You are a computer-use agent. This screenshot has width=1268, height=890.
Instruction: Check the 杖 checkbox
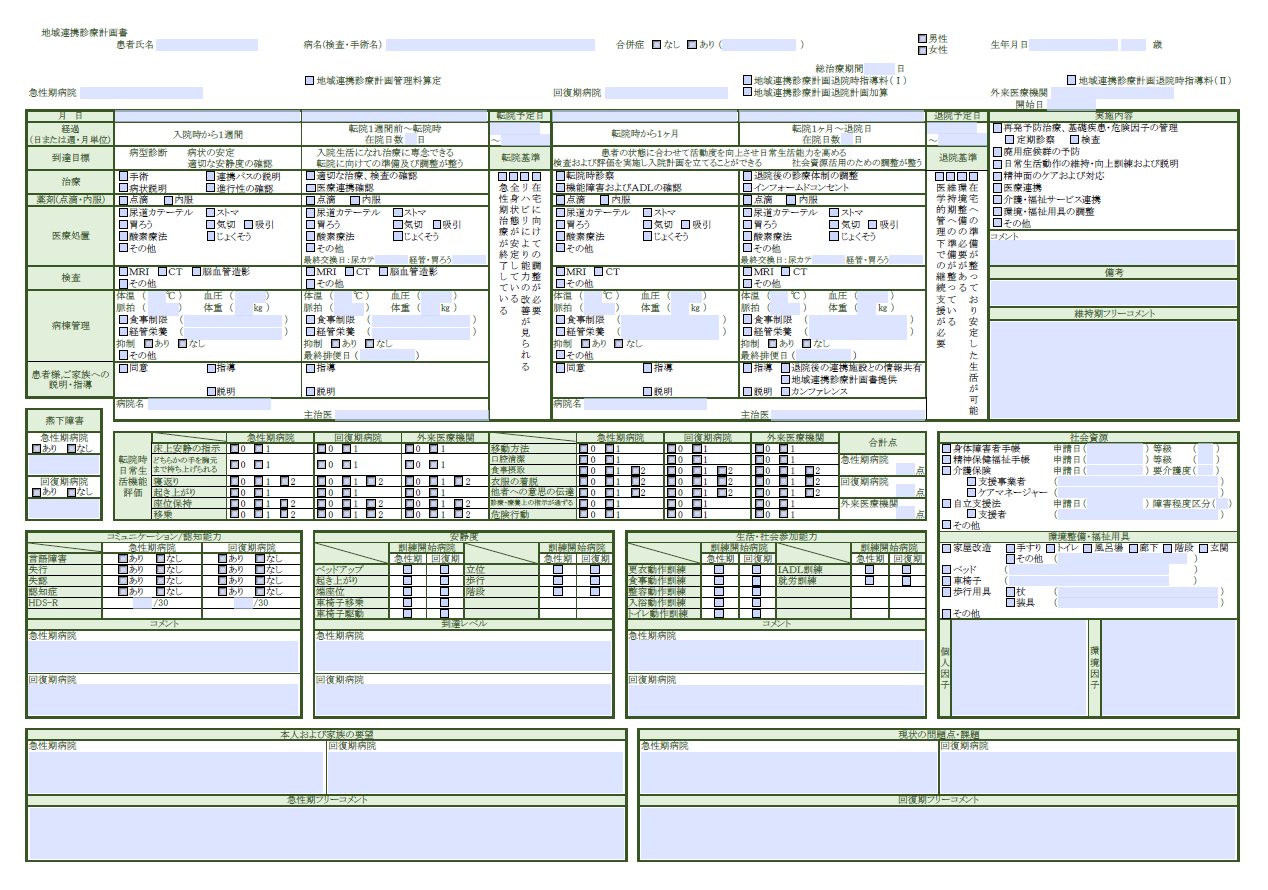tap(1010, 592)
